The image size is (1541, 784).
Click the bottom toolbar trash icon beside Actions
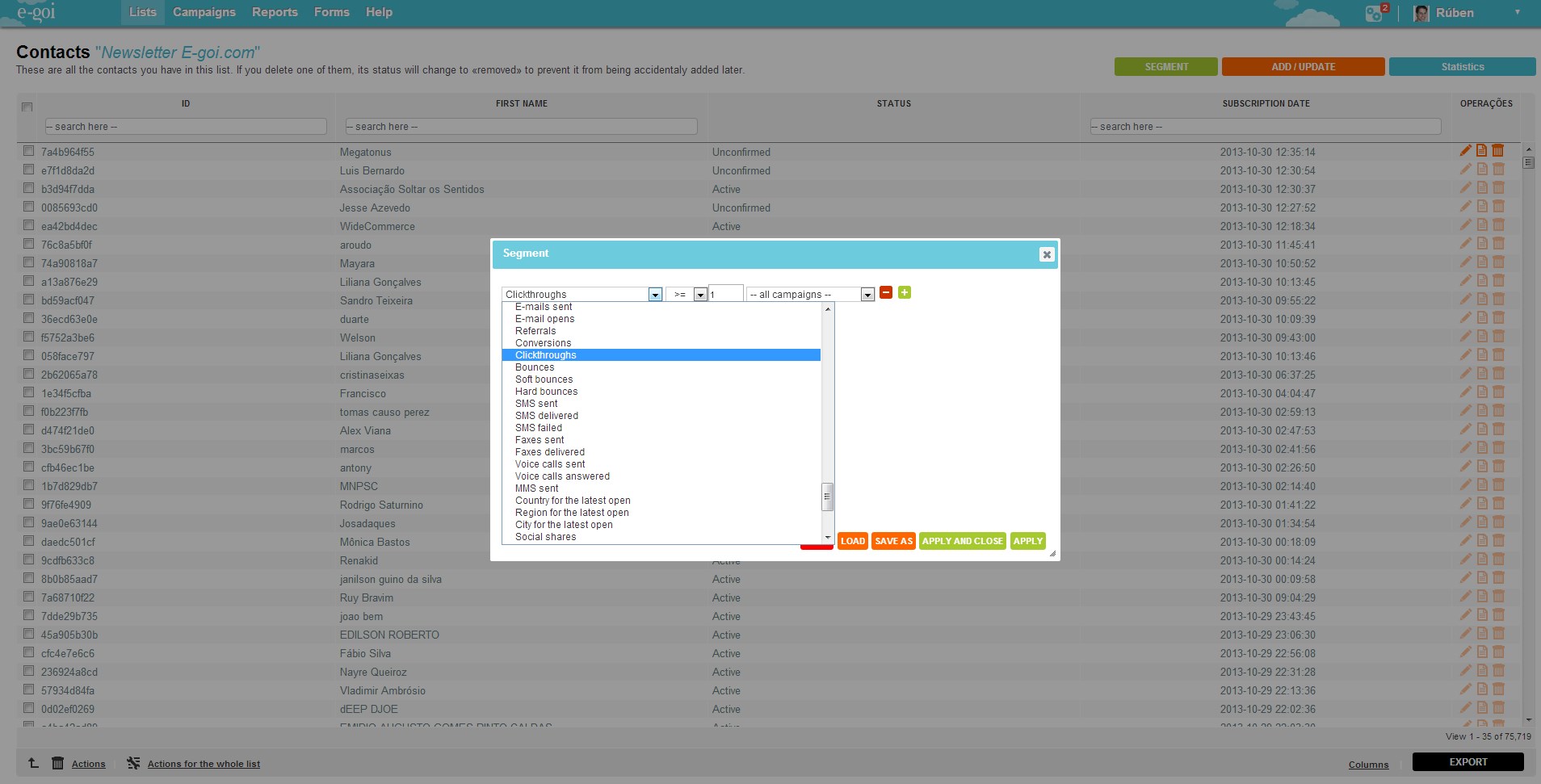coord(58,763)
